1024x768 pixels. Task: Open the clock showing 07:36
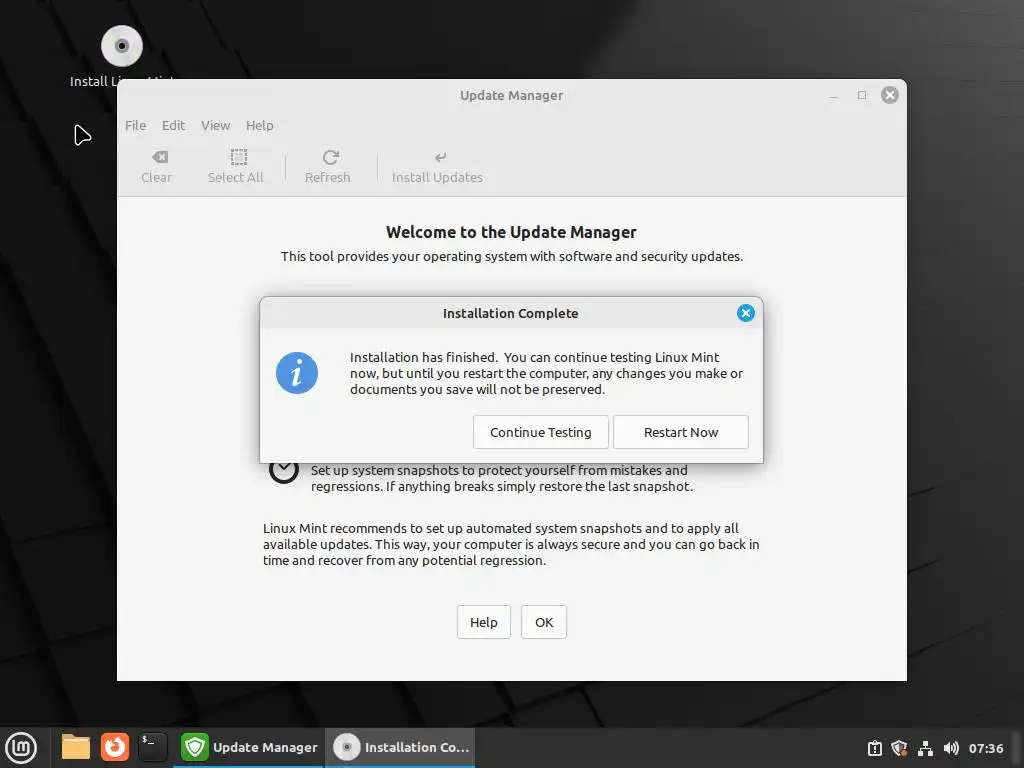coord(985,748)
